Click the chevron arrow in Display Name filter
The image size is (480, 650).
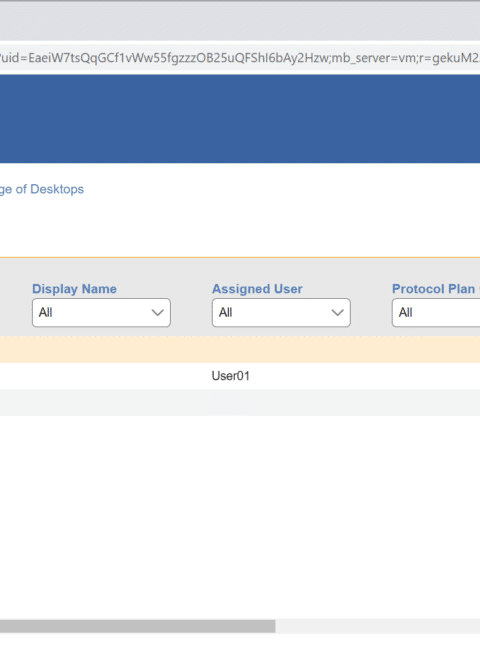click(x=158, y=313)
